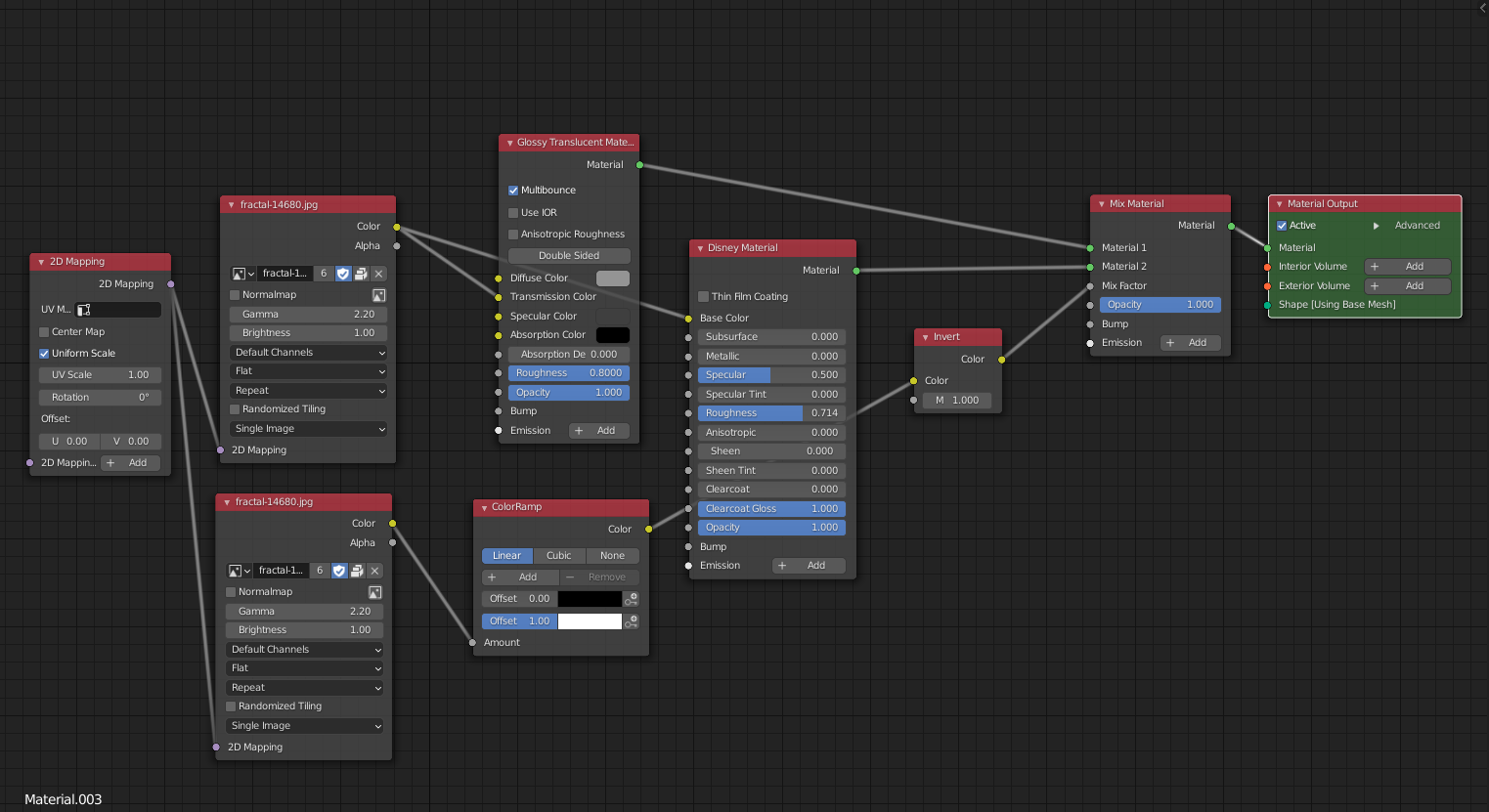Viewport: 1489px width, 812px height.
Task: Open Flat dropdown in lower image node
Action: (305, 668)
